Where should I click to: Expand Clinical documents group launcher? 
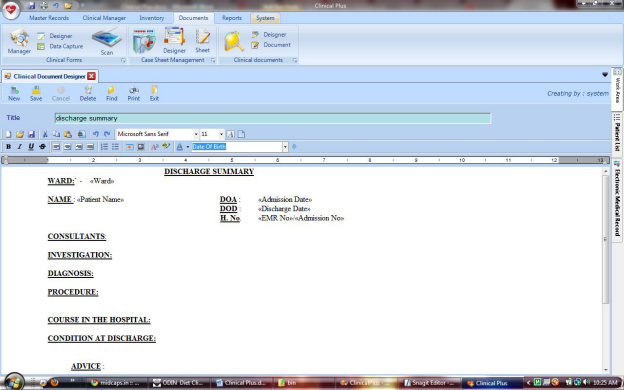295,60
